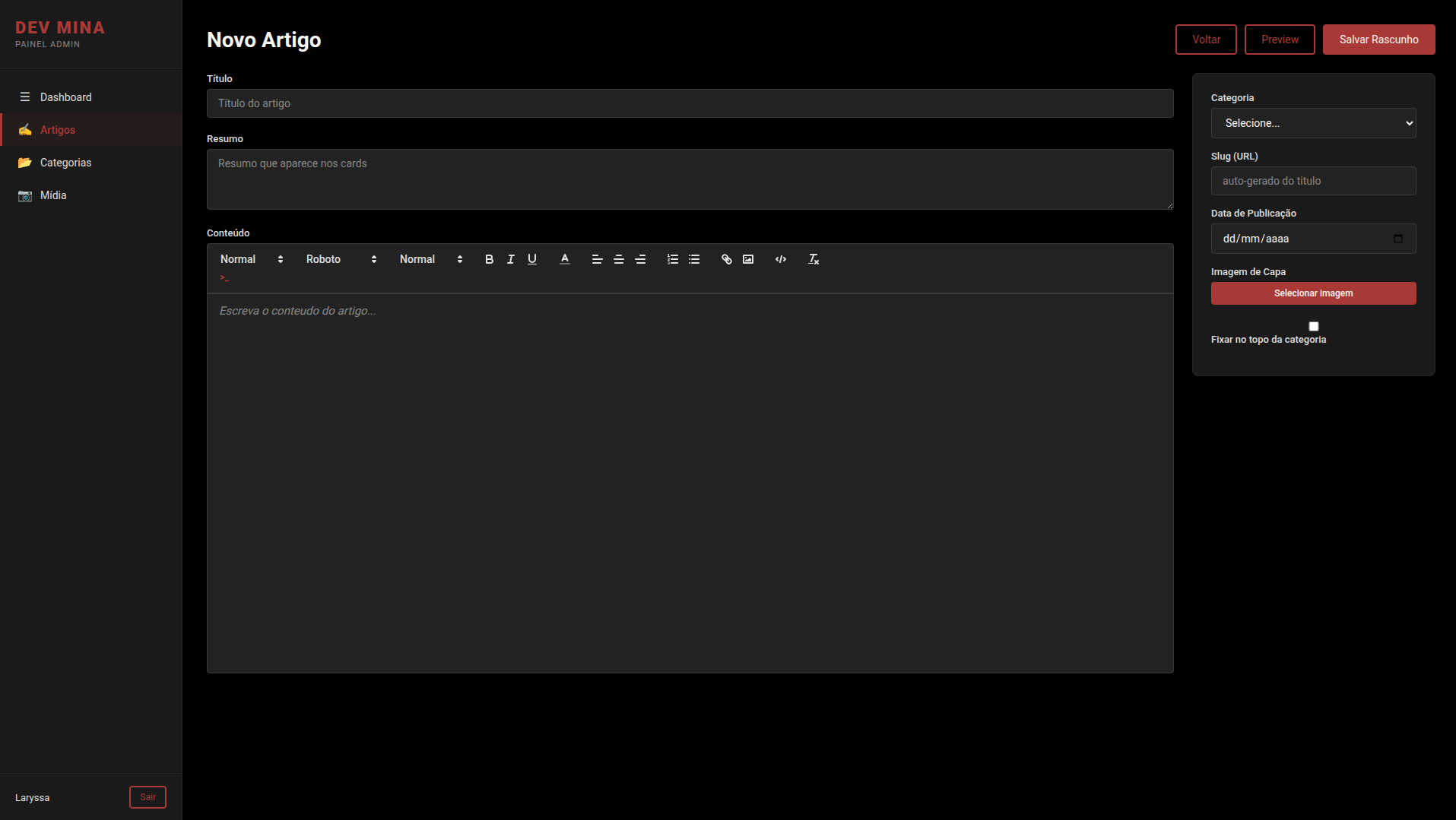
Task: Click the Salvar Rascunho button
Action: click(1378, 40)
